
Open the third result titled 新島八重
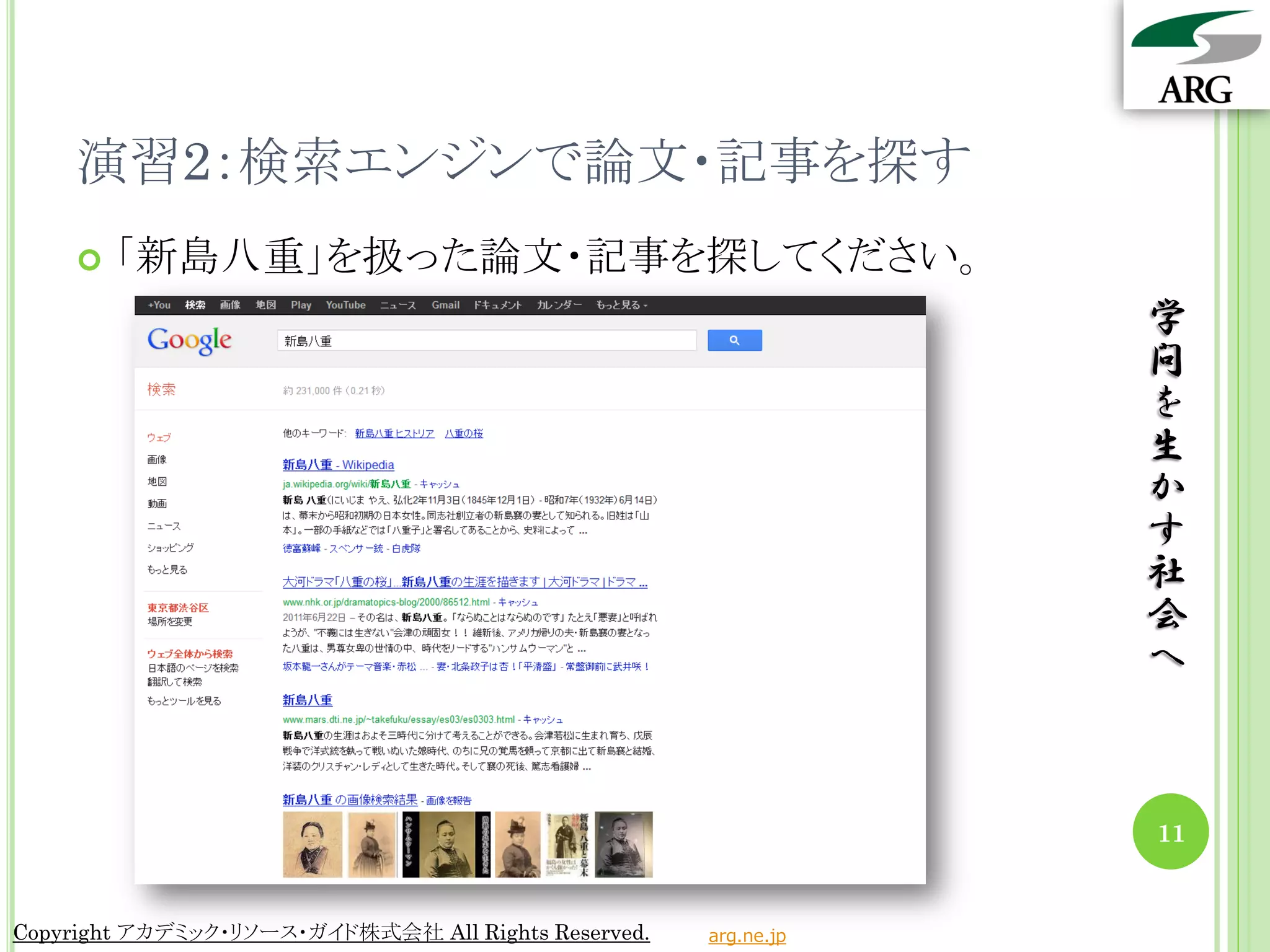pyautogui.click(x=308, y=700)
